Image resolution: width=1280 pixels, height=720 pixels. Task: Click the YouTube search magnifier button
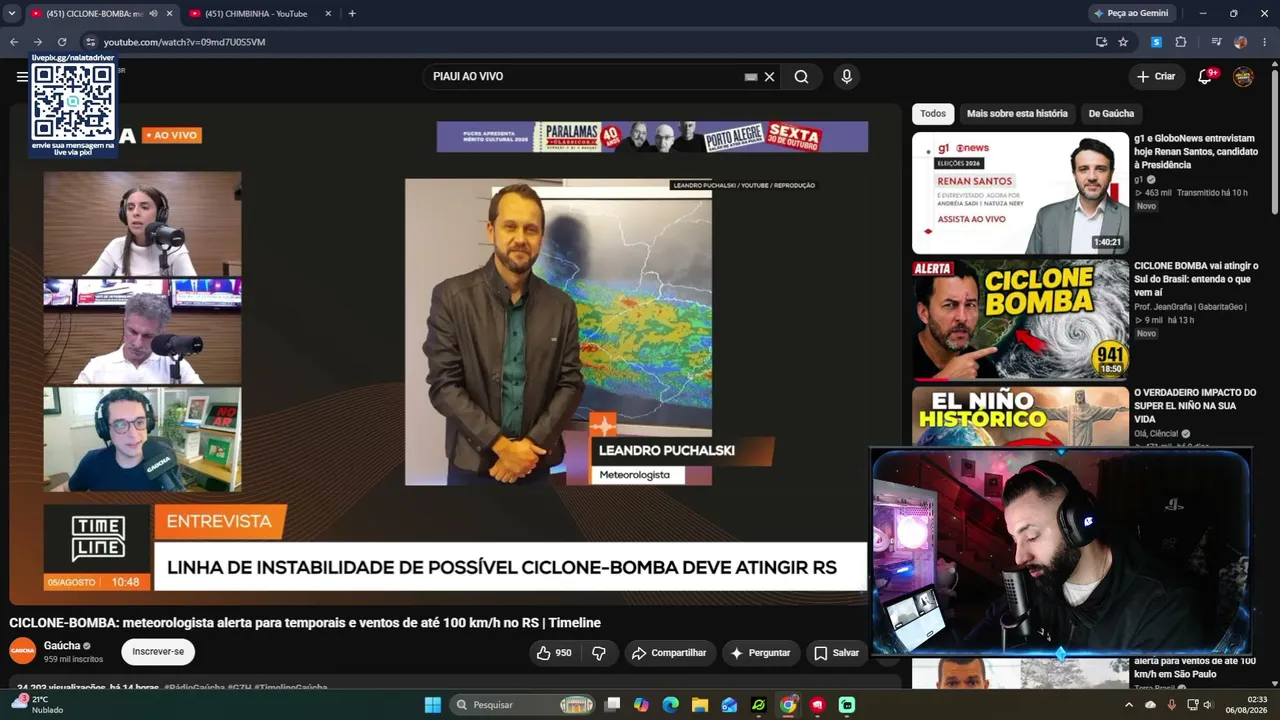tap(801, 77)
